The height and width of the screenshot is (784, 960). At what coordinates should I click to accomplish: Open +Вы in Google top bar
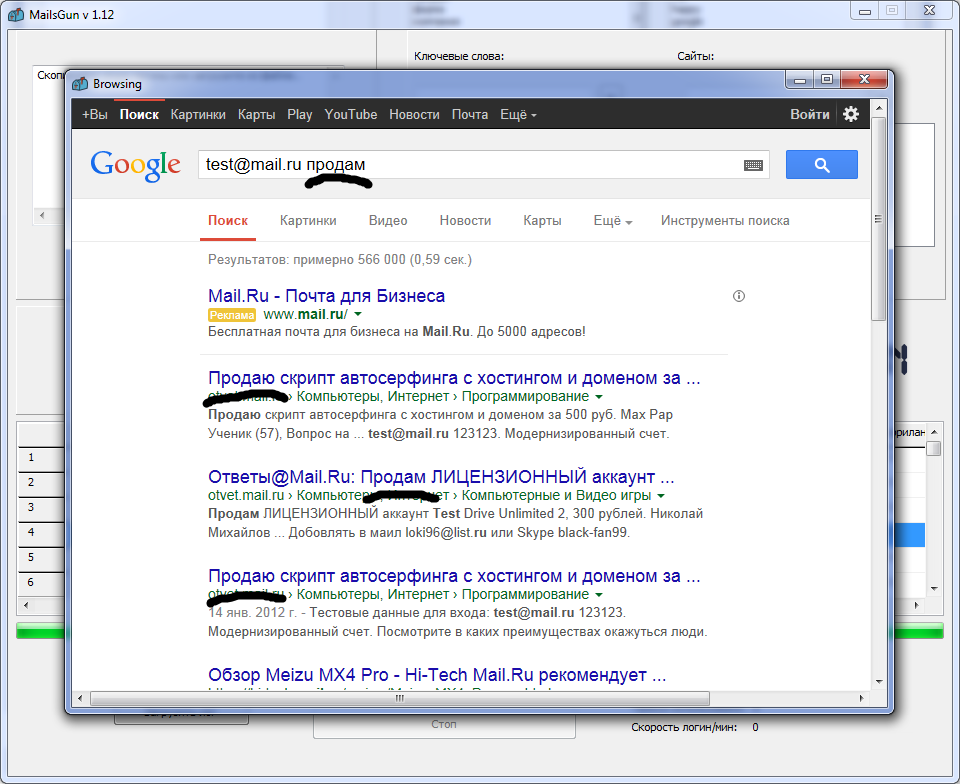pos(95,114)
